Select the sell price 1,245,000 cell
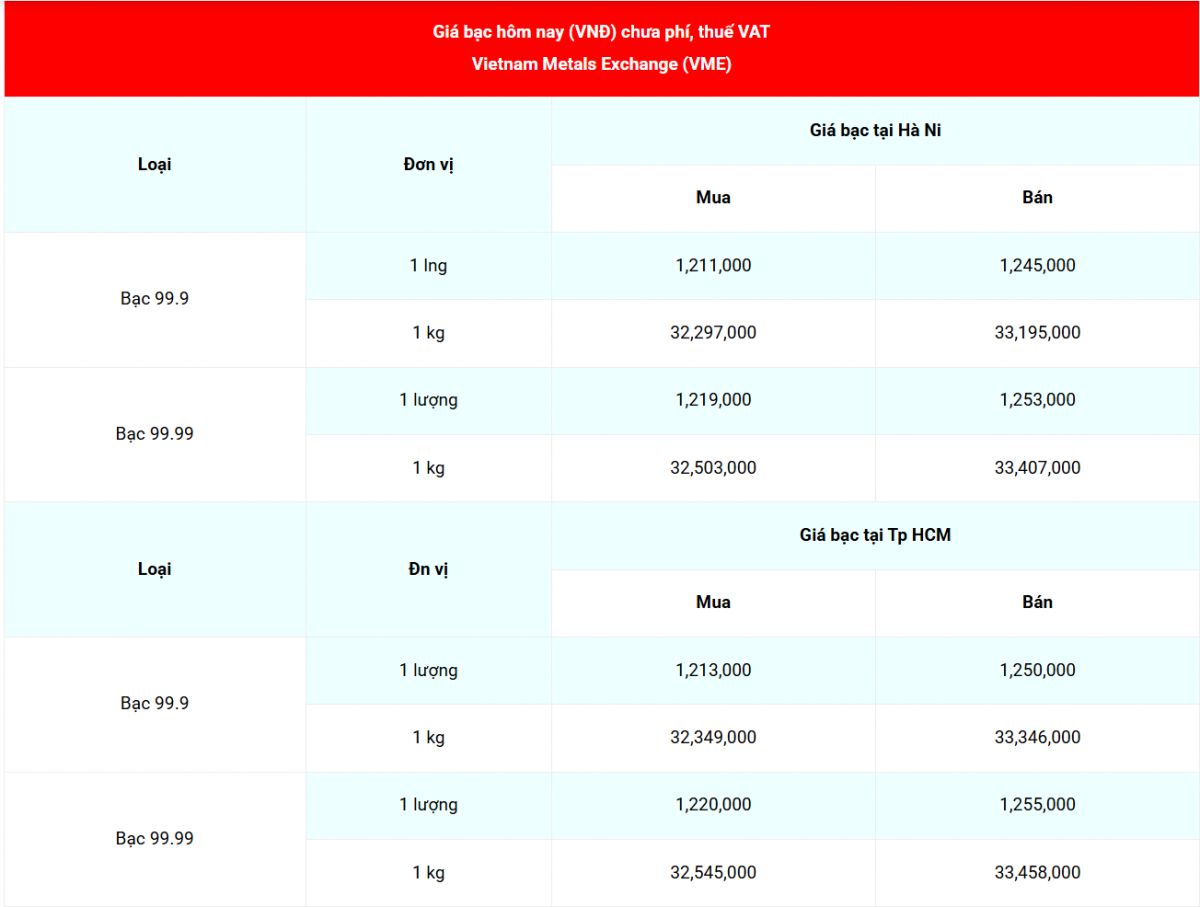The image size is (1200, 907). tap(1037, 265)
